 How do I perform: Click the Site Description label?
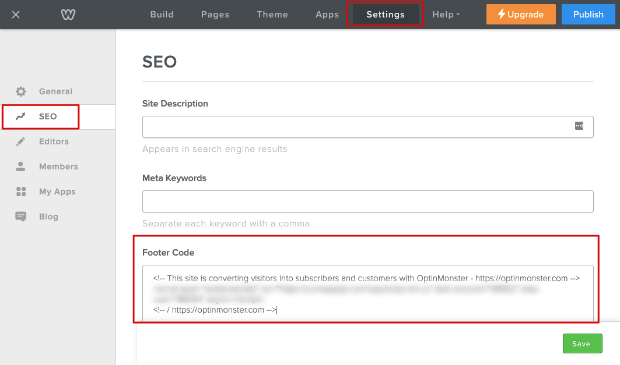click(x=175, y=104)
